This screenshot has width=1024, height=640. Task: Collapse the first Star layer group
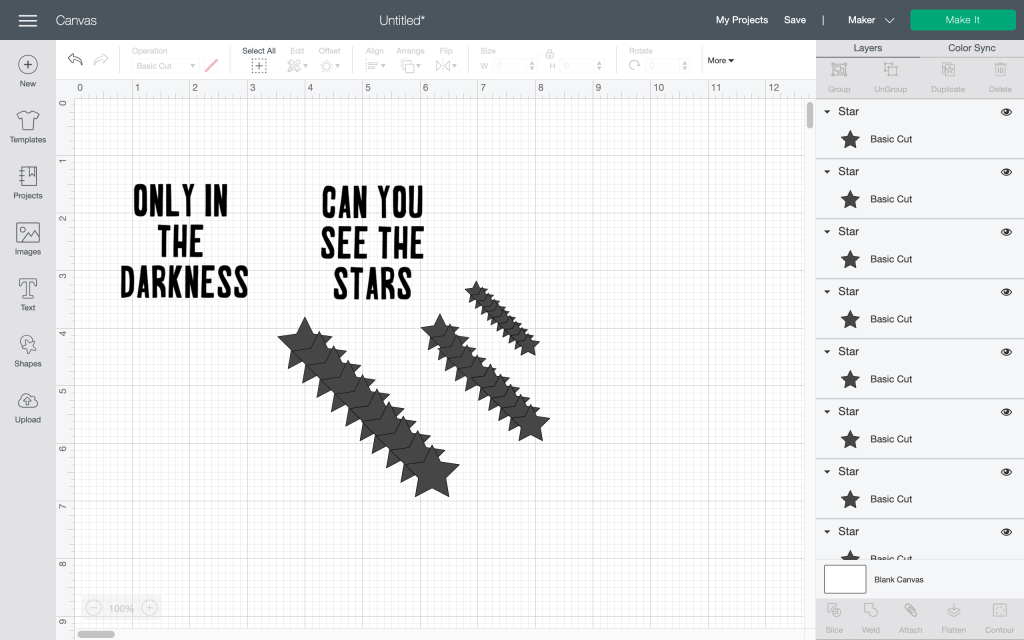tap(827, 112)
